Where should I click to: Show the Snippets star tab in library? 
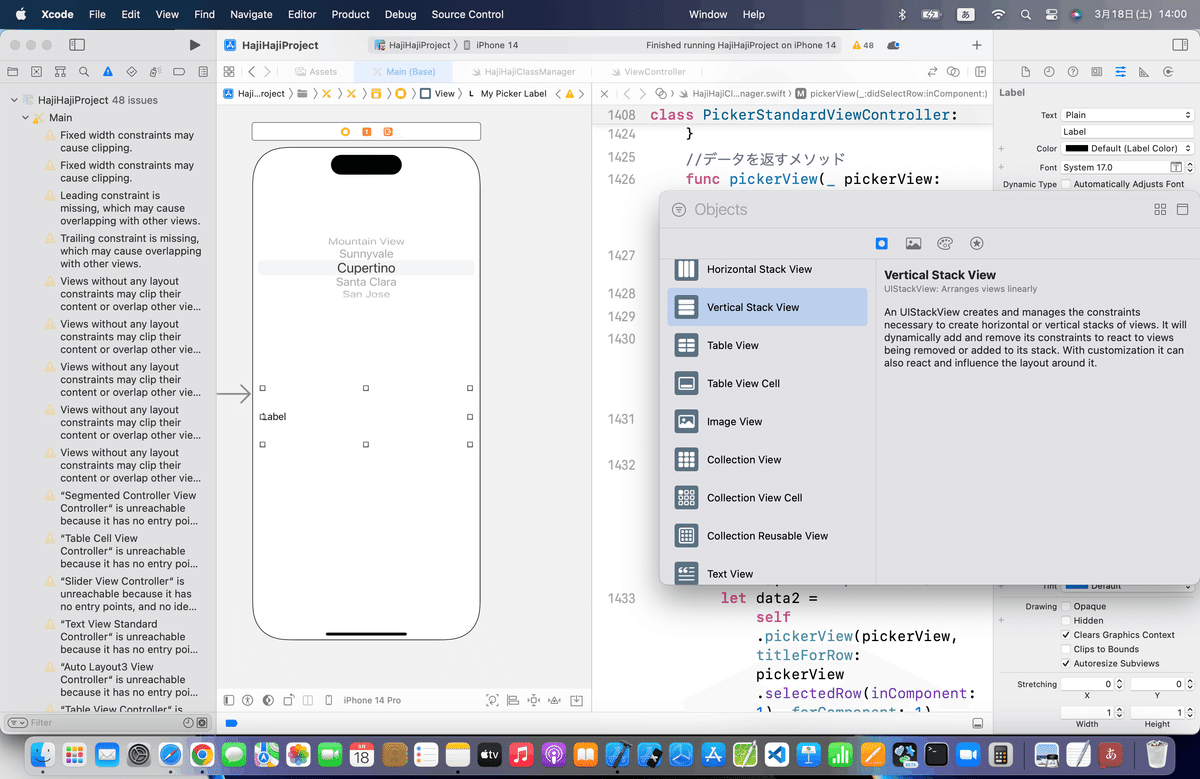coord(977,243)
